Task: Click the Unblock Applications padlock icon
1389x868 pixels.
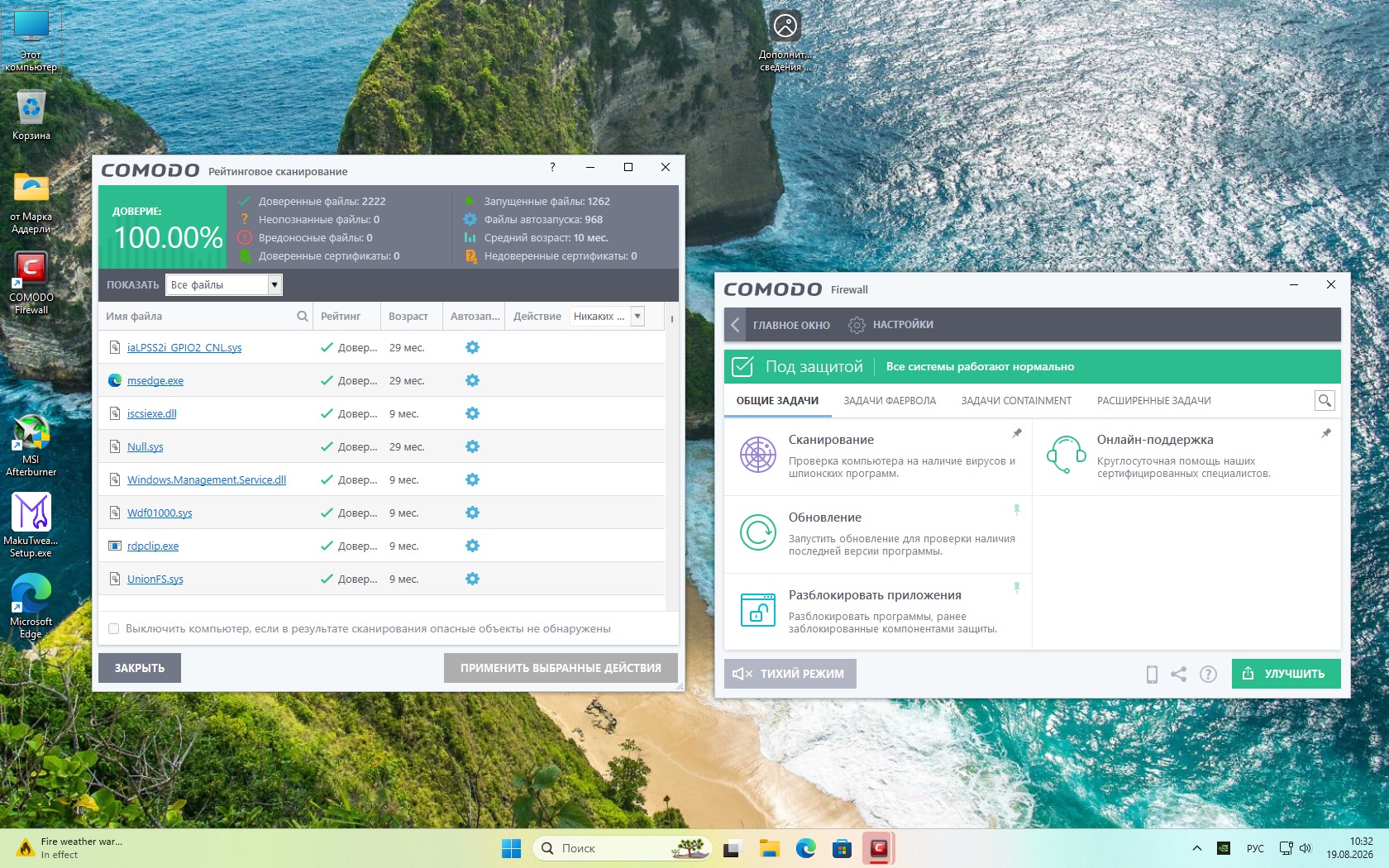Action: 757,610
